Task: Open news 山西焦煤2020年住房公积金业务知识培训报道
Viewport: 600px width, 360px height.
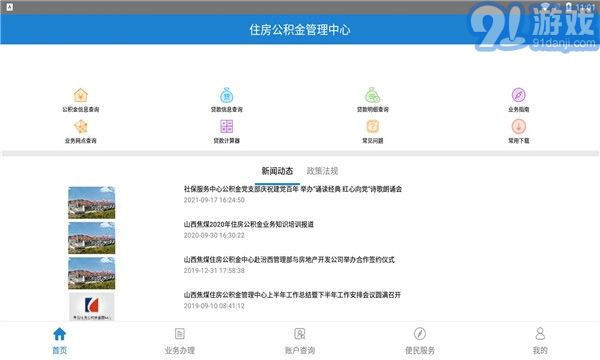Action: click(x=249, y=225)
